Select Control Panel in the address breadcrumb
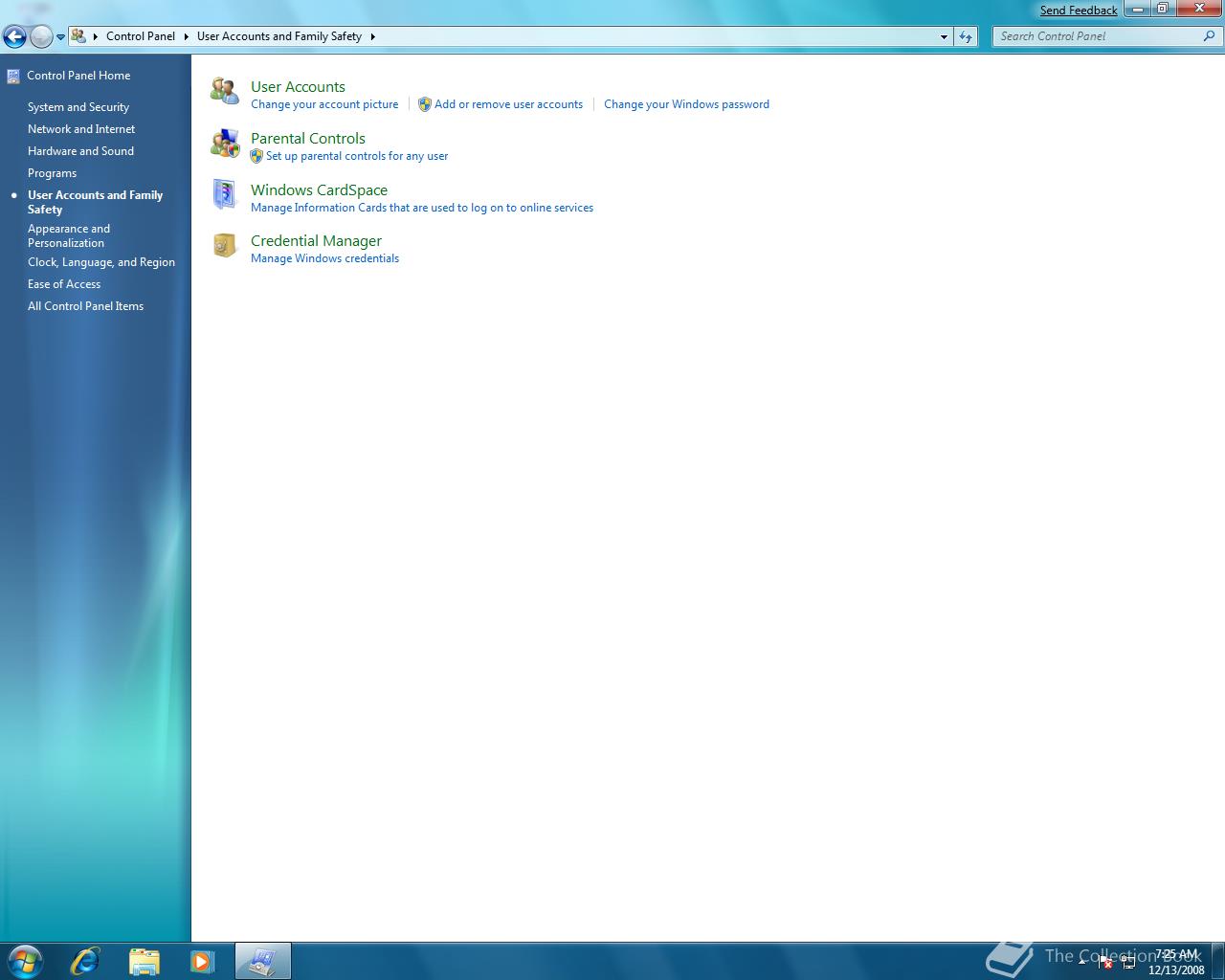 [x=141, y=36]
